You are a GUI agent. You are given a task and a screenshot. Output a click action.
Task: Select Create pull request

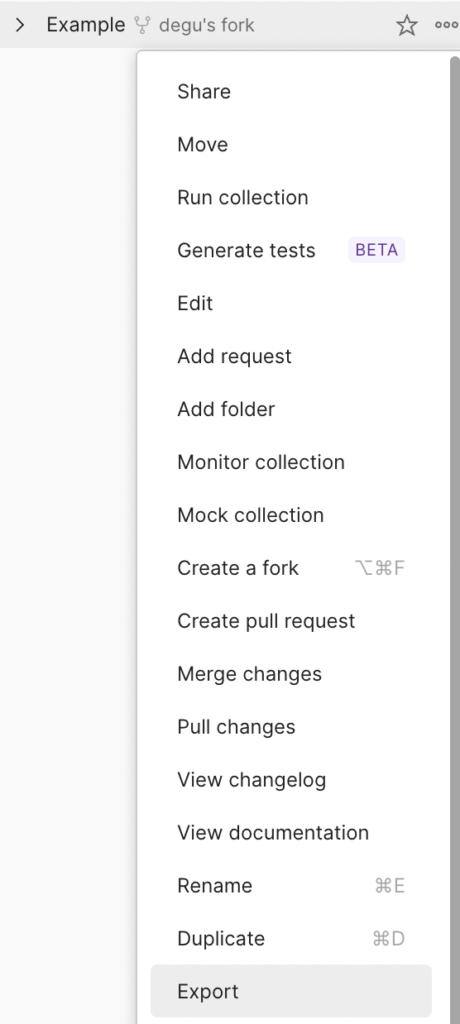pyautogui.click(x=291, y=620)
